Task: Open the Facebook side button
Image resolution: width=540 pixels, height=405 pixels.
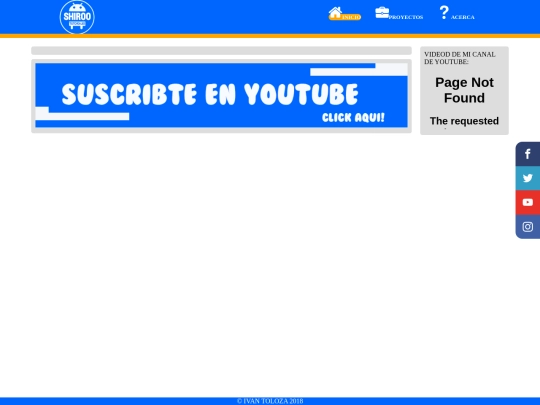Action: 528,154
